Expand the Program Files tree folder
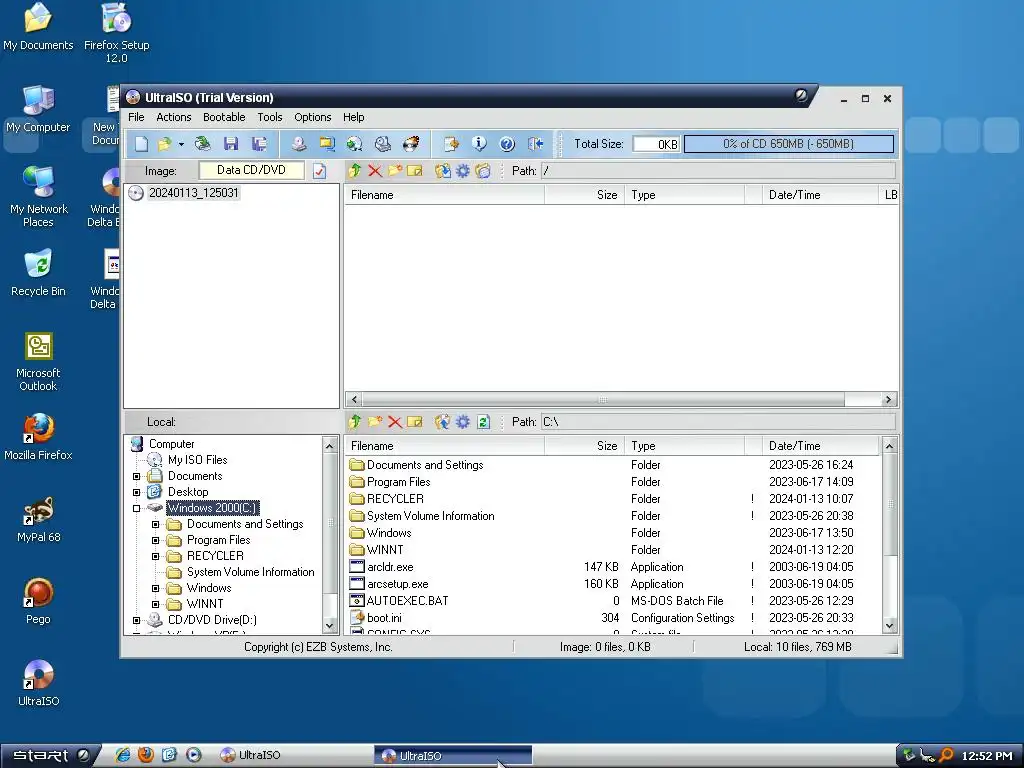 pyautogui.click(x=155, y=540)
